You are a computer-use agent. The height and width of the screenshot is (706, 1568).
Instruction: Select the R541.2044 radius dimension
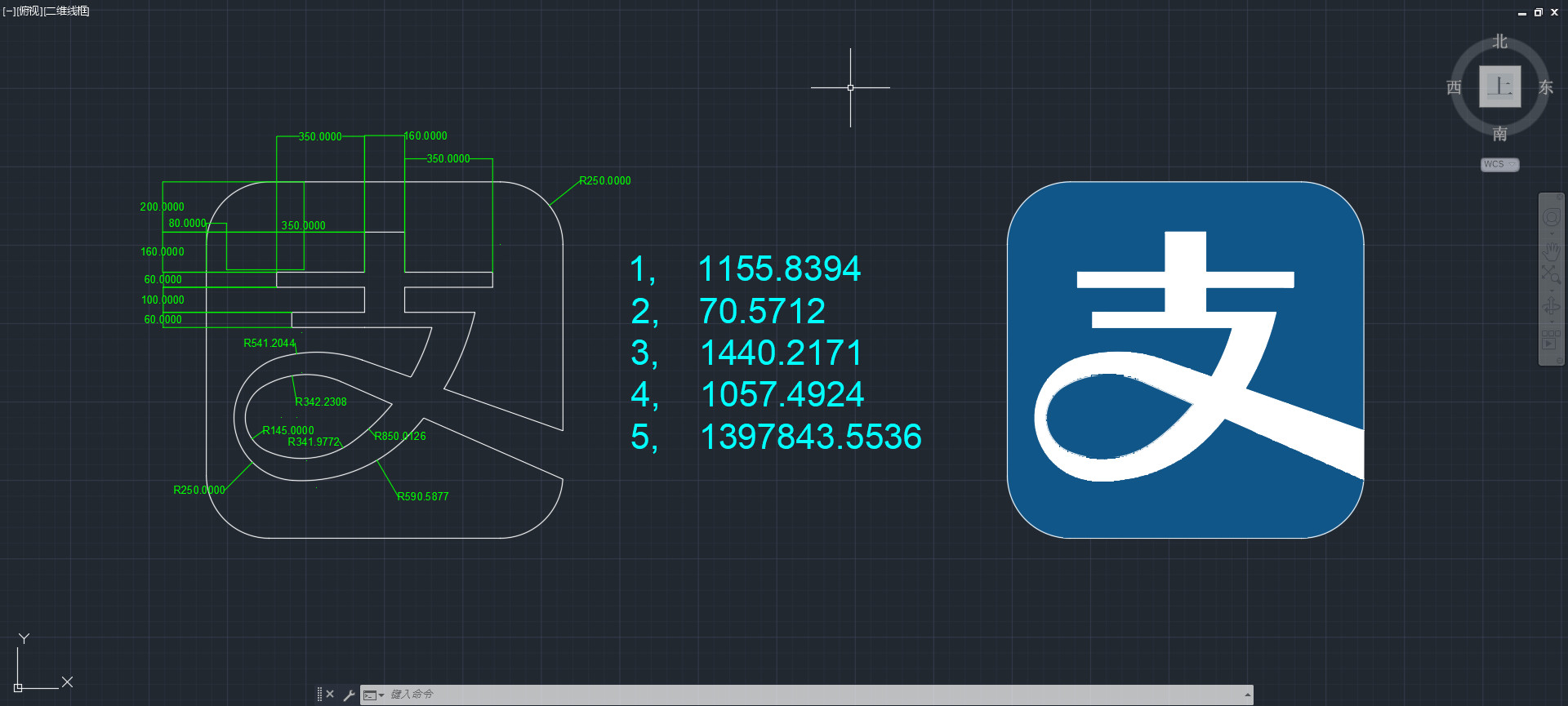pos(269,344)
